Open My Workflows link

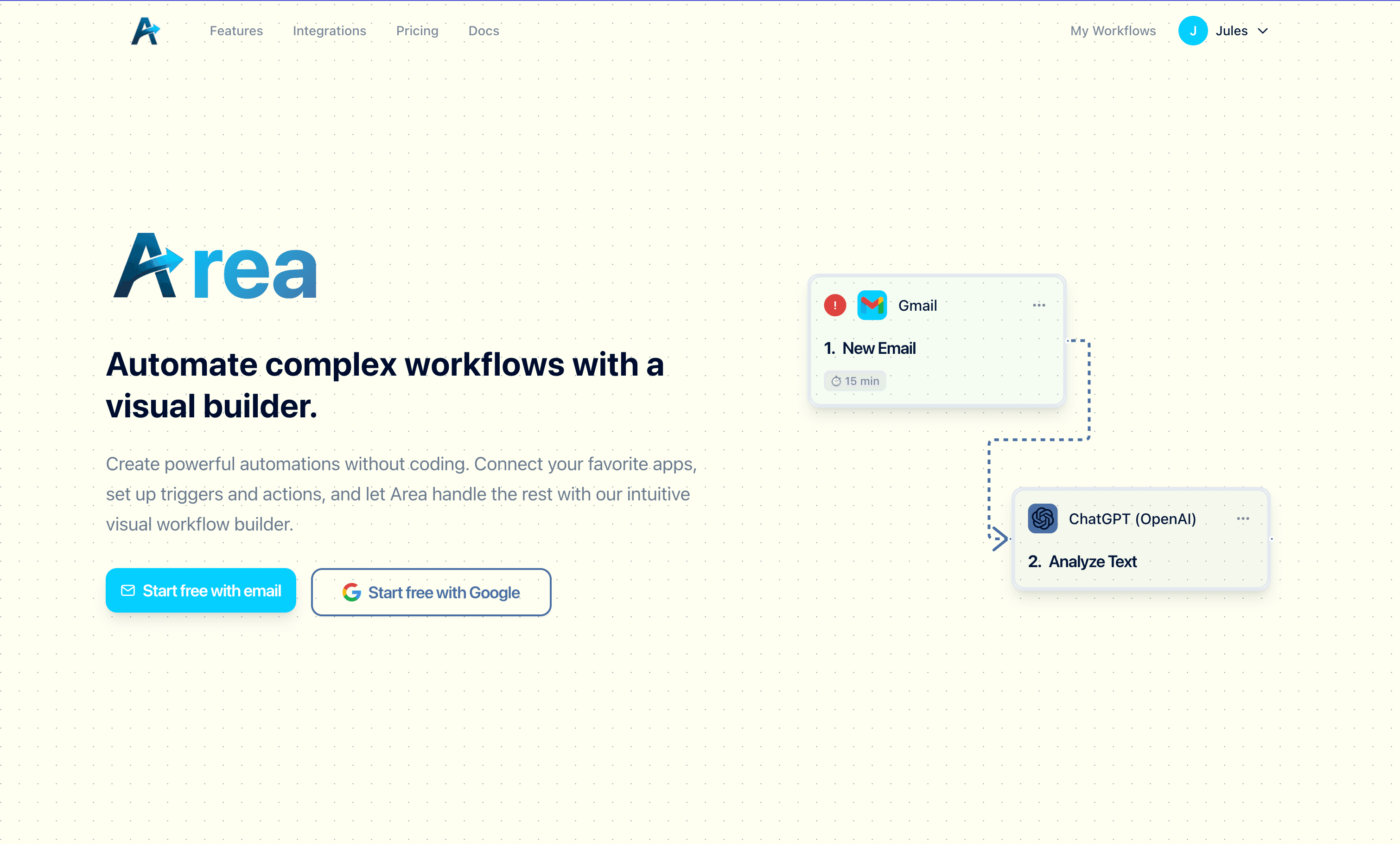tap(1113, 31)
